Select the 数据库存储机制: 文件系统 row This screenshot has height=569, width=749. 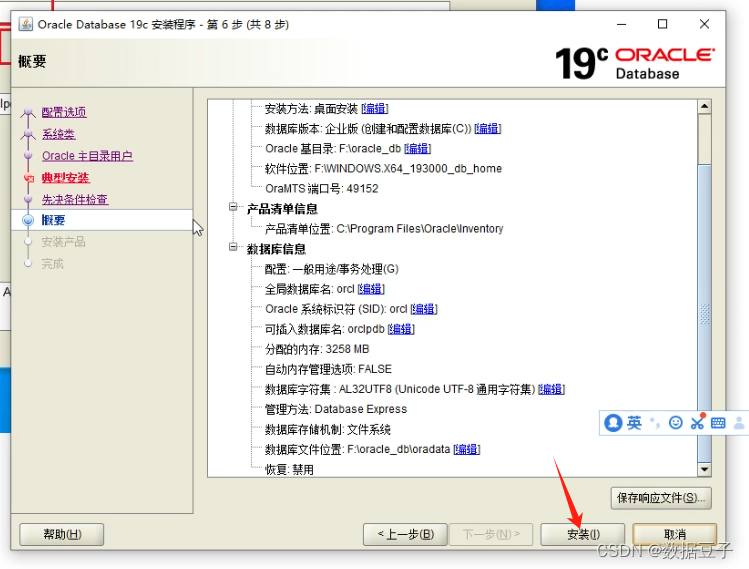click(x=328, y=429)
